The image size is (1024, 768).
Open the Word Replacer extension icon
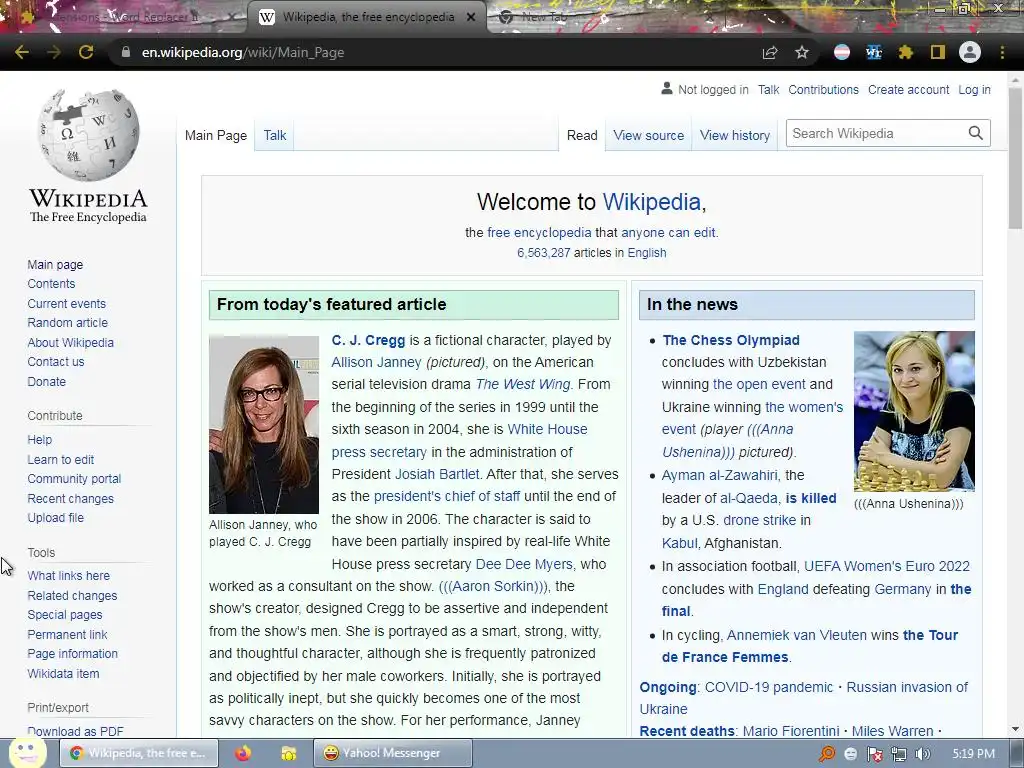(874, 52)
